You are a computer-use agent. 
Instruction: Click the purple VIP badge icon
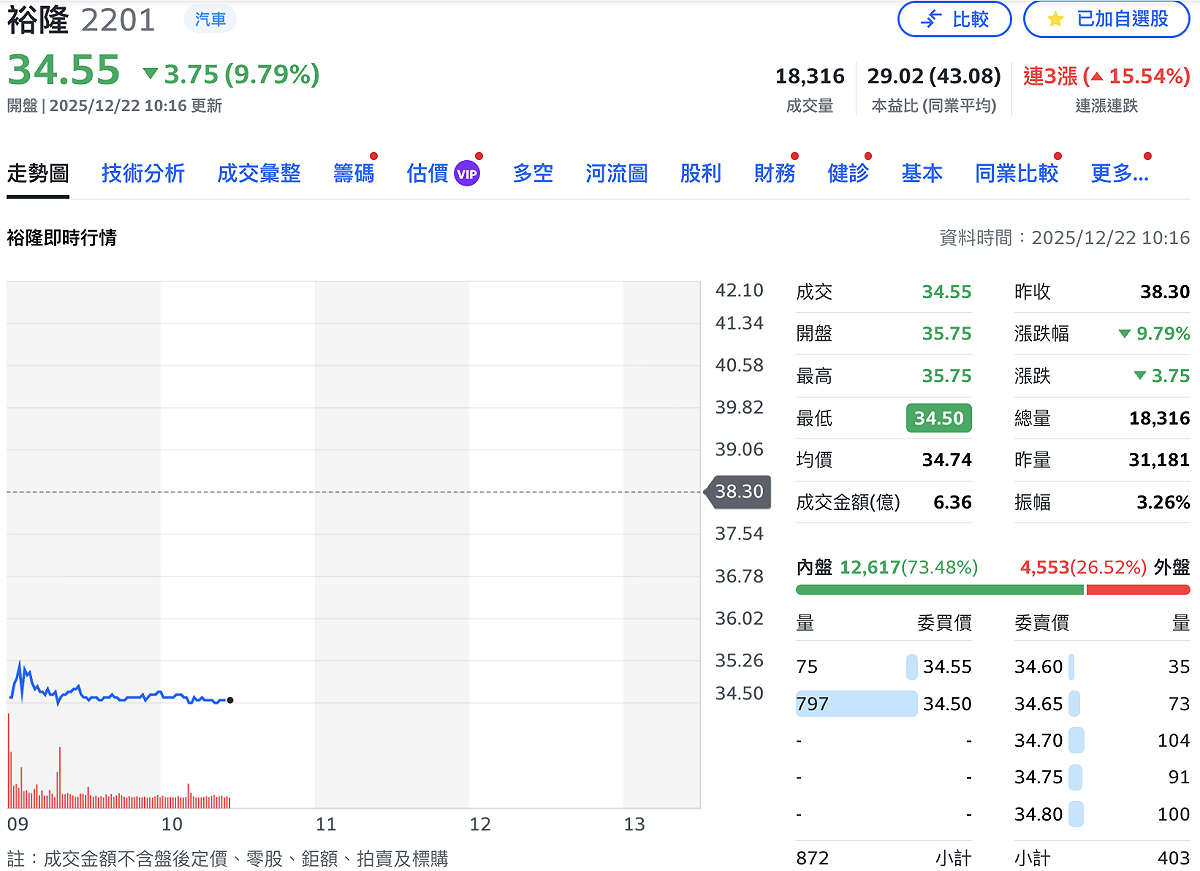(467, 174)
